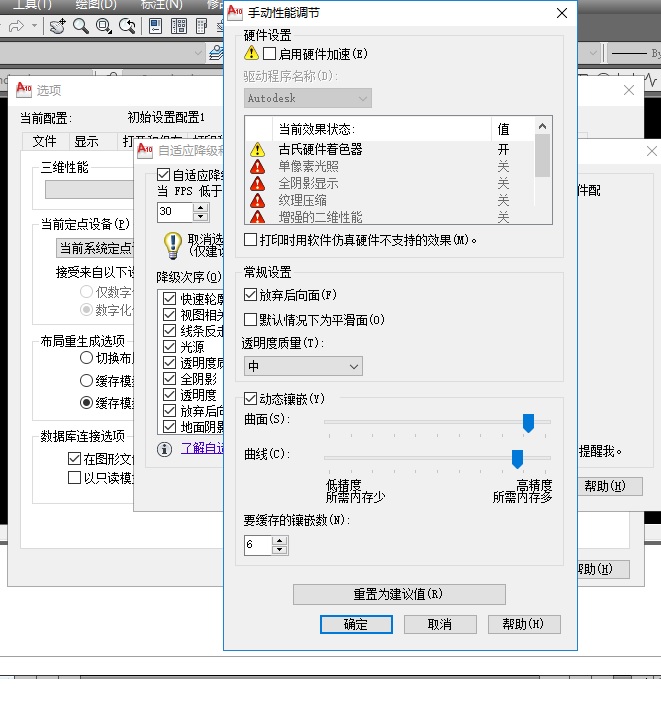Increase the FPS value spinner
The height and width of the screenshot is (725, 661).
click(x=201, y=207)
